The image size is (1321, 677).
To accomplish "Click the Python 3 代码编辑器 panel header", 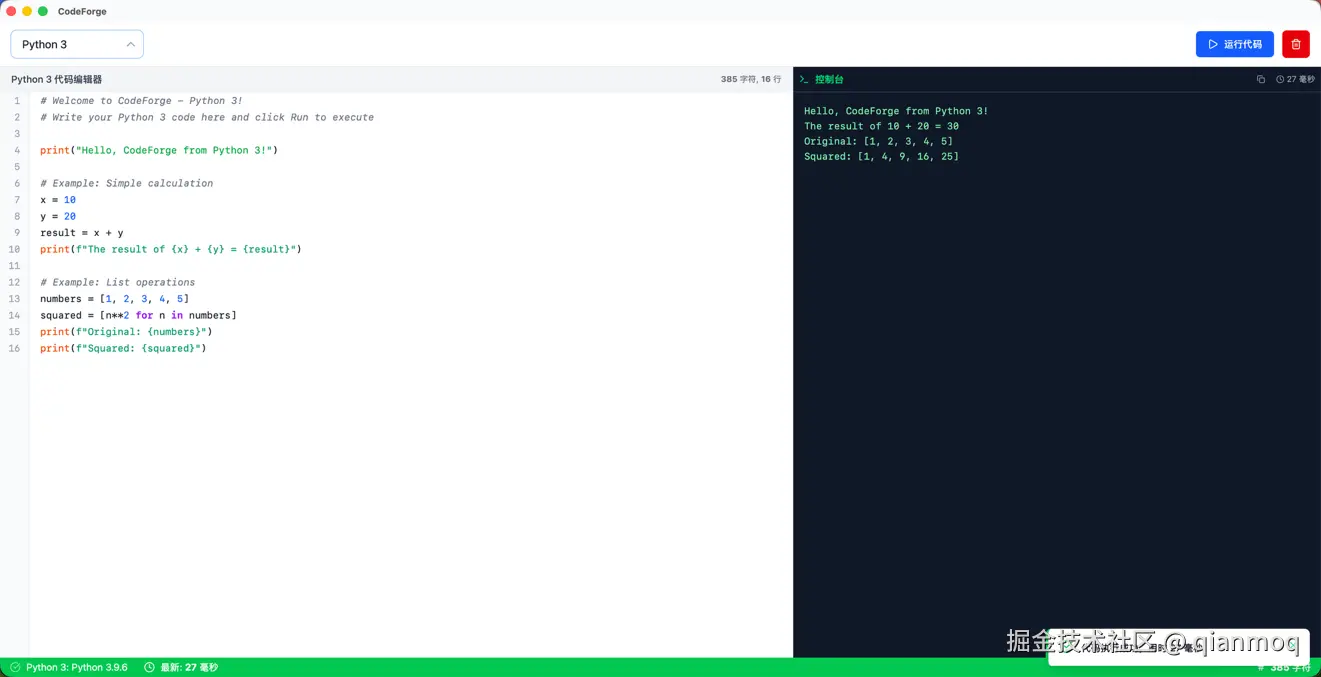I will click(57, 79).
